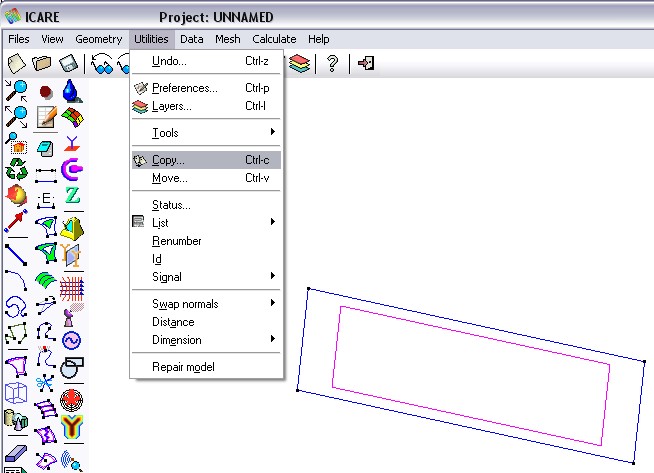Viewport: 654px width, 473px height.
Task: Open the Mesh menu
Action: point(228,39)
